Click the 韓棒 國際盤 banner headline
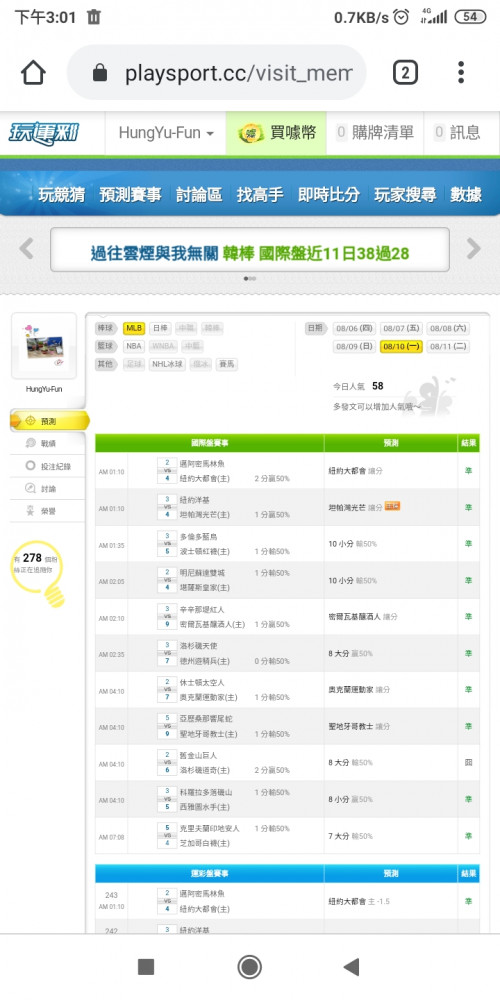This screenshot has height=1000, width=500. pos(316,253)
